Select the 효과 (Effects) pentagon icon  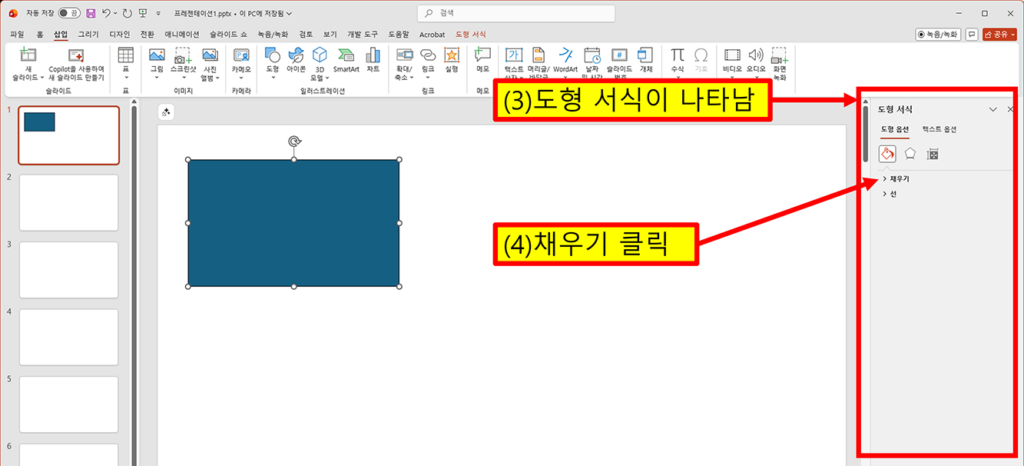pos(910,154)
